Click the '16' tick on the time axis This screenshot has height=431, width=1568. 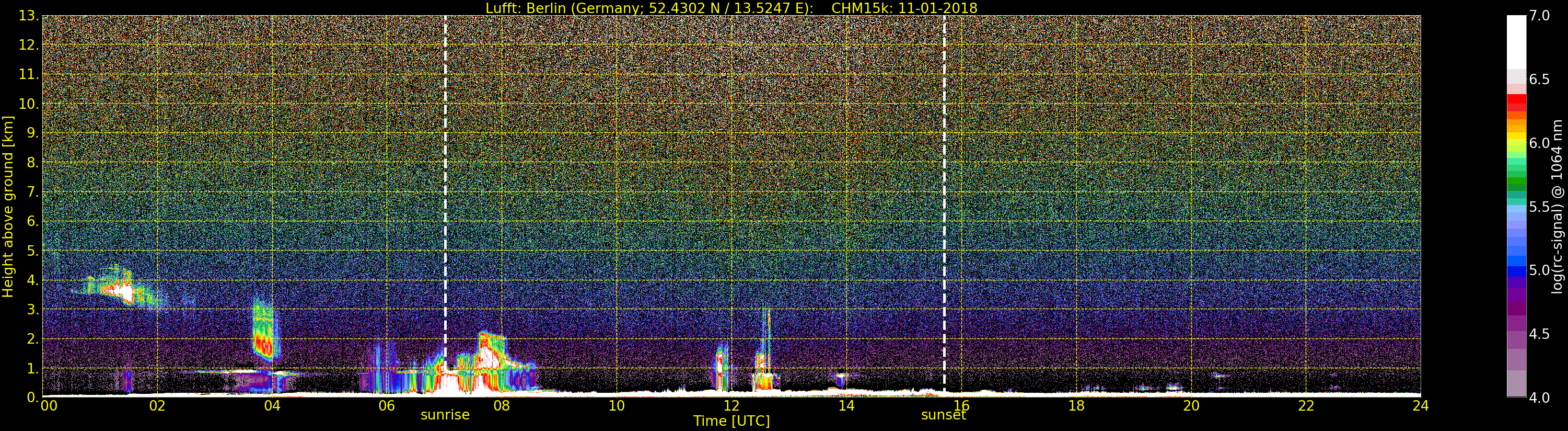click(x=961, y=406)
